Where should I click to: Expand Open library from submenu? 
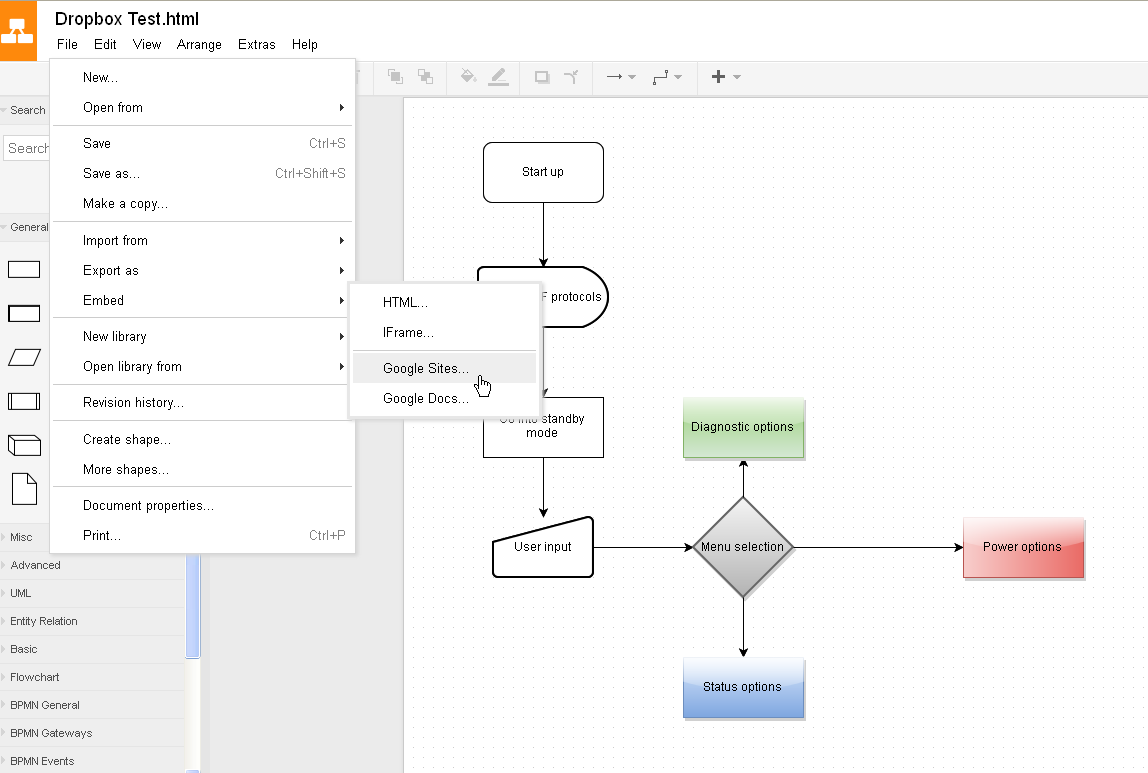(x=203, y=367)
